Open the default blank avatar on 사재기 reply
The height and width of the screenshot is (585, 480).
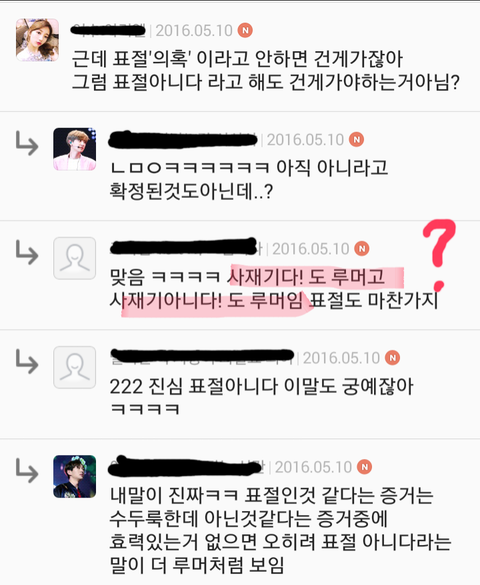pos(75,258)
